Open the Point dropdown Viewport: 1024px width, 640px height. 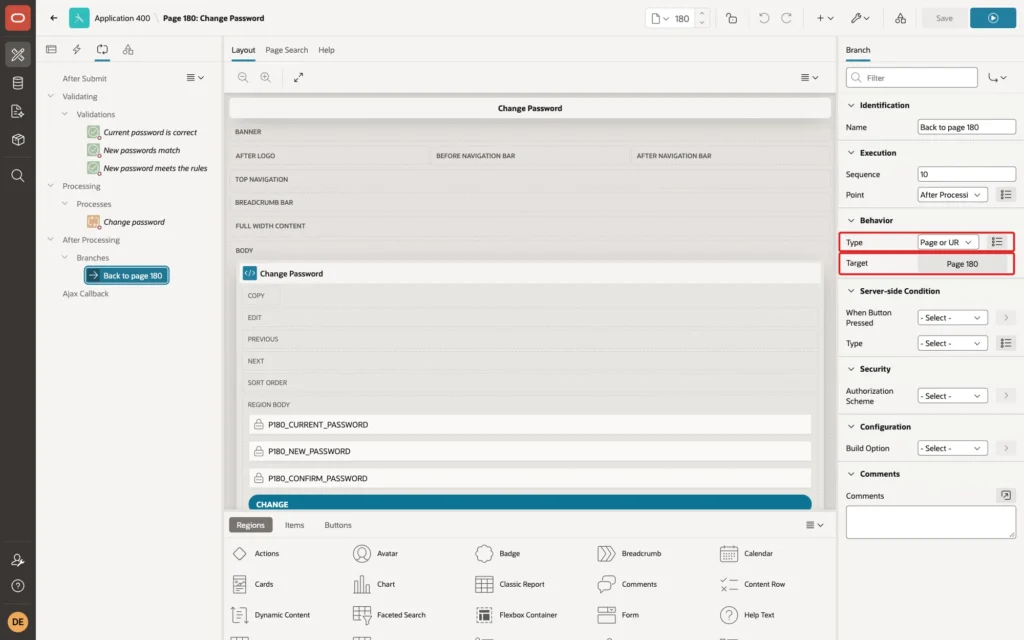pyautogui.click(x=952, y=195)
